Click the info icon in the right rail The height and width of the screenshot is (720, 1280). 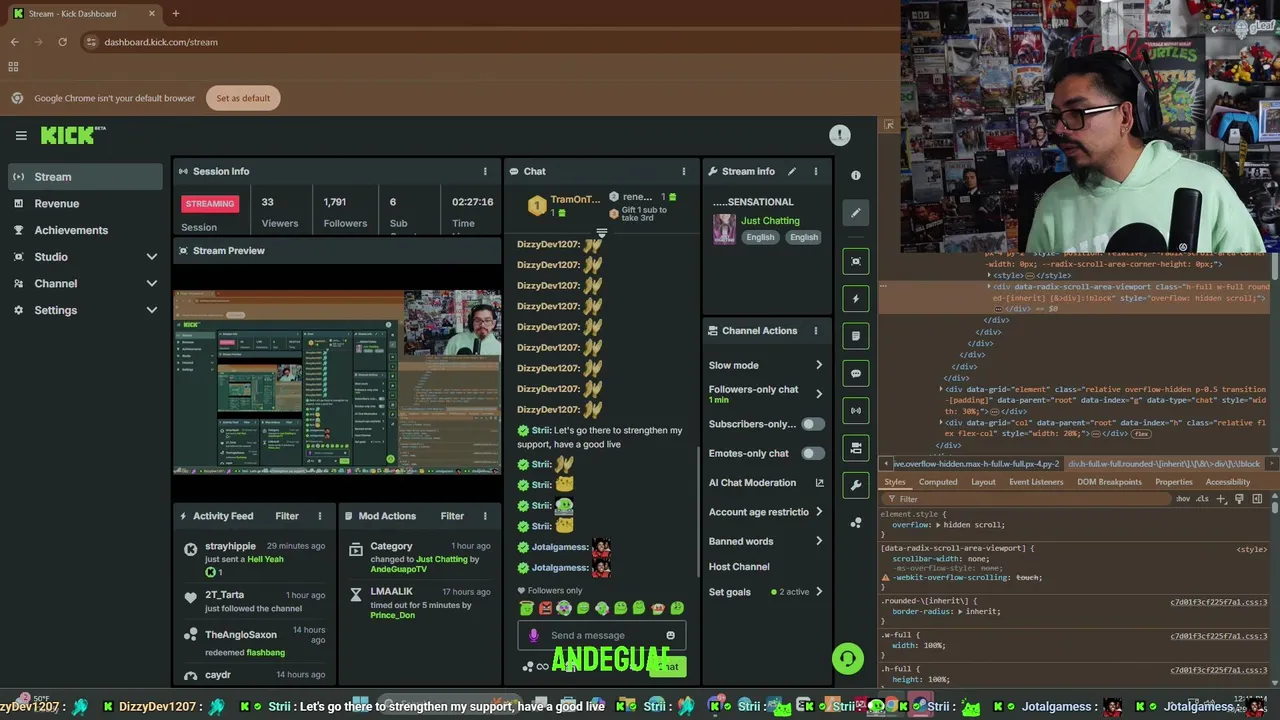pos(856,175)
